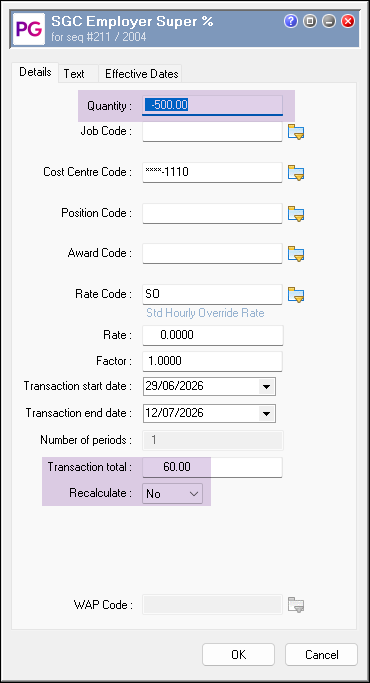Click the Cost Centre Code field ****-1110

(x=212, y=172)
